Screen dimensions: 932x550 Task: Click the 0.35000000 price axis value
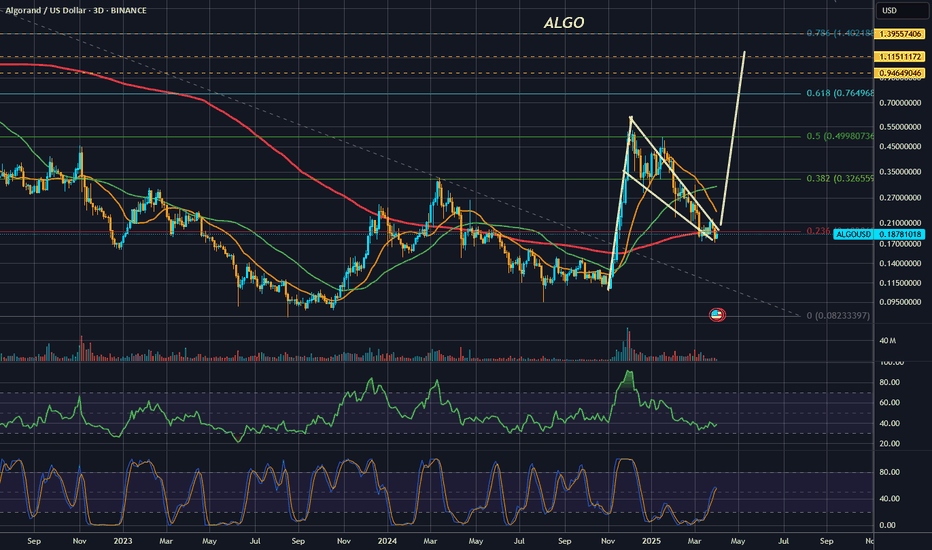click(900, 172)
